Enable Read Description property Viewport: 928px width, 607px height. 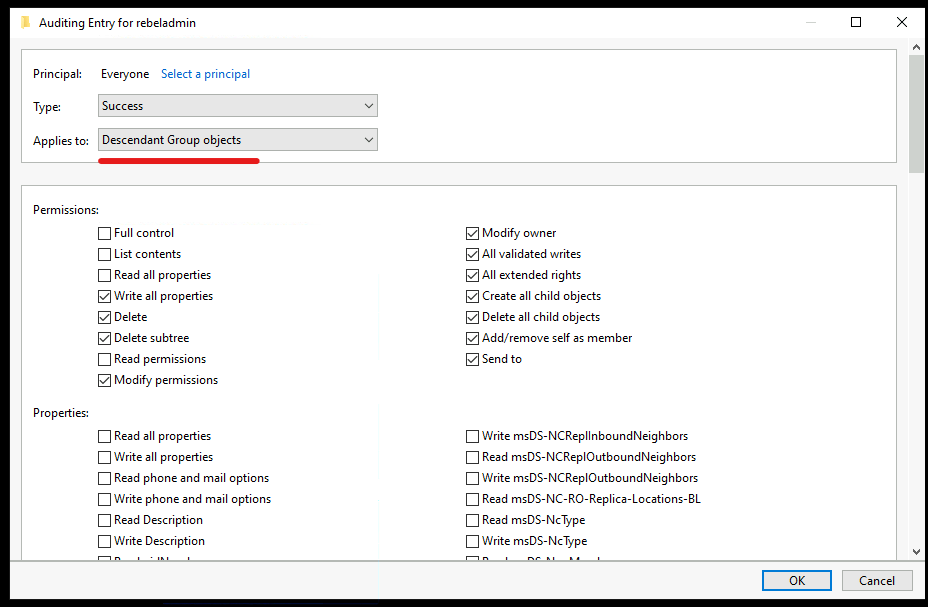(104, 520)
